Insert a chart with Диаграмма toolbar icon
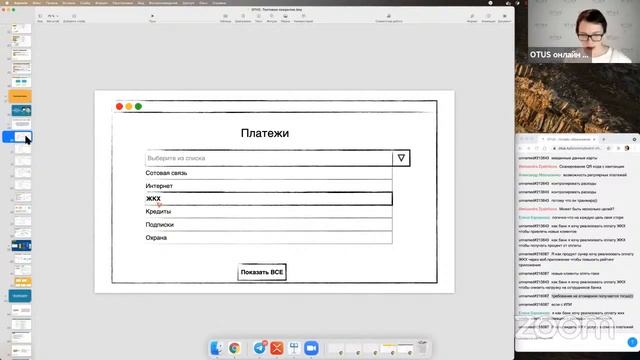 click(243, 18)
